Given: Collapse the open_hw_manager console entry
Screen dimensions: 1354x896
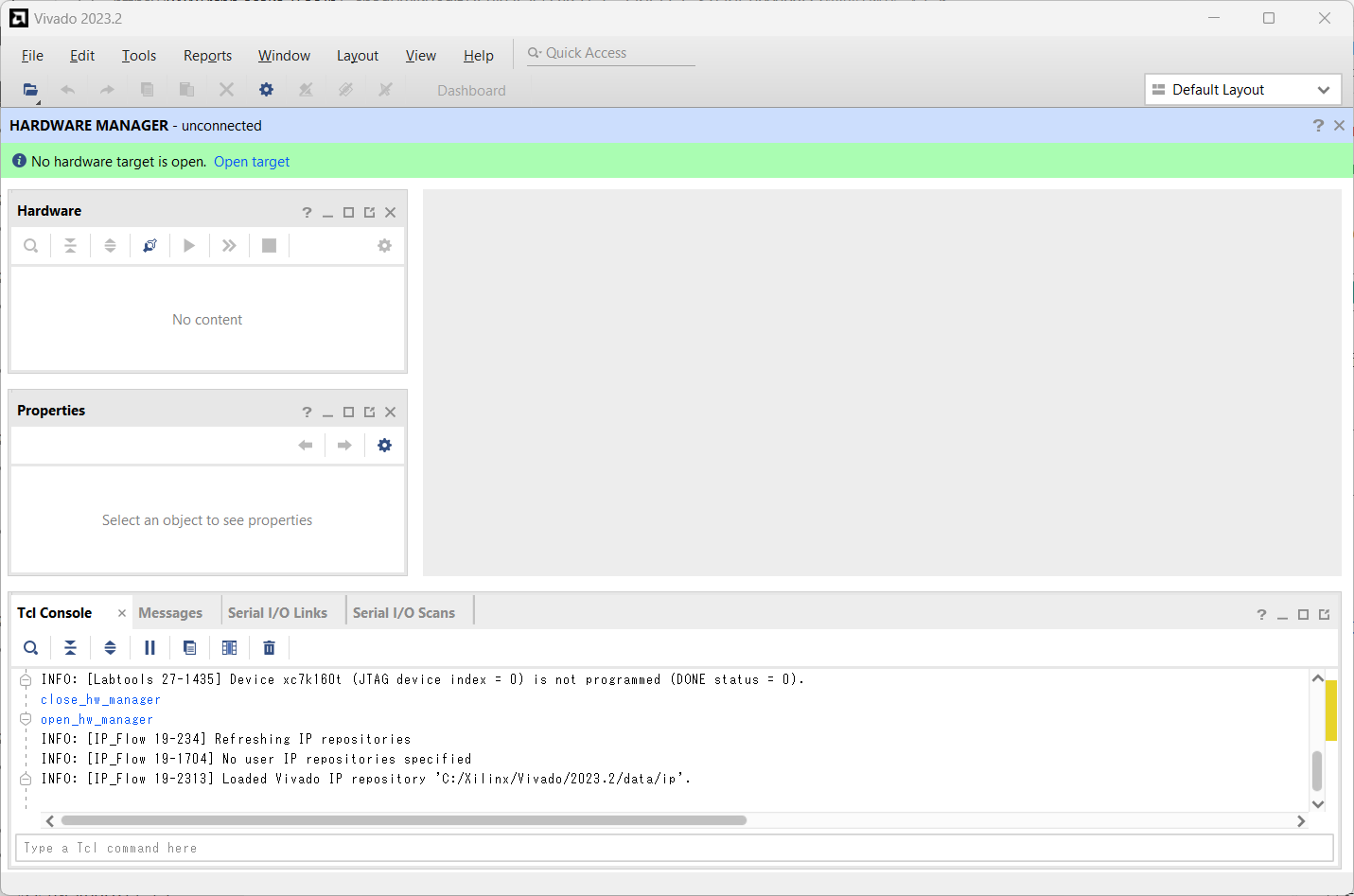Looking at the screenshot, I should click(x=26, y=719).
